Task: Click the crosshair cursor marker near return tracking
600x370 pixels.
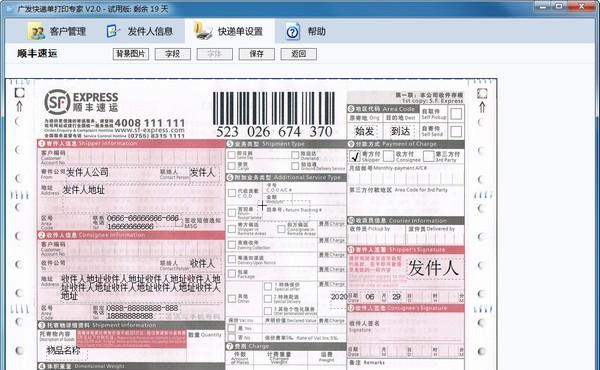Action: pos(262,206)
